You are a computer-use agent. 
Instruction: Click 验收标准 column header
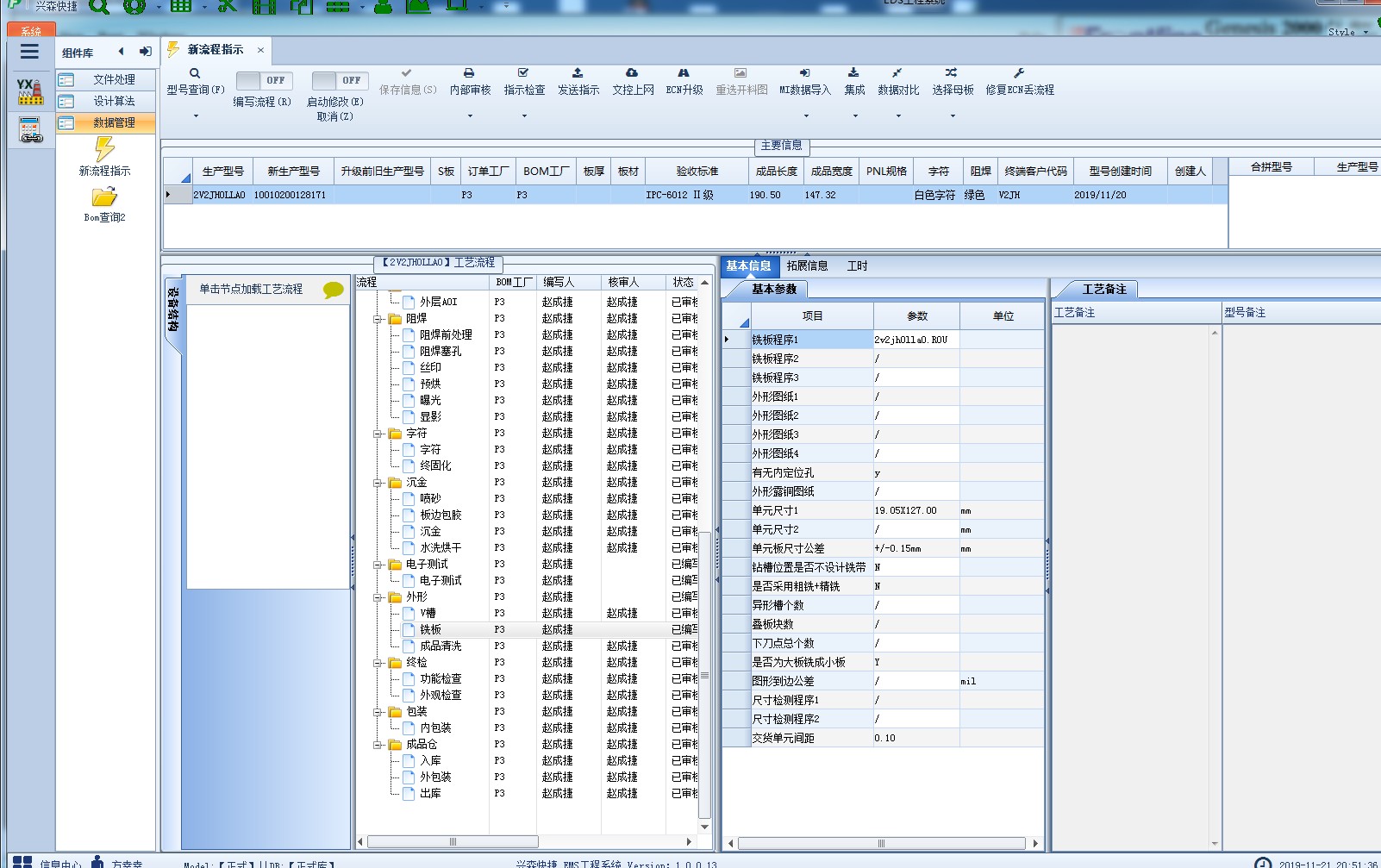[x=697, y=171]
